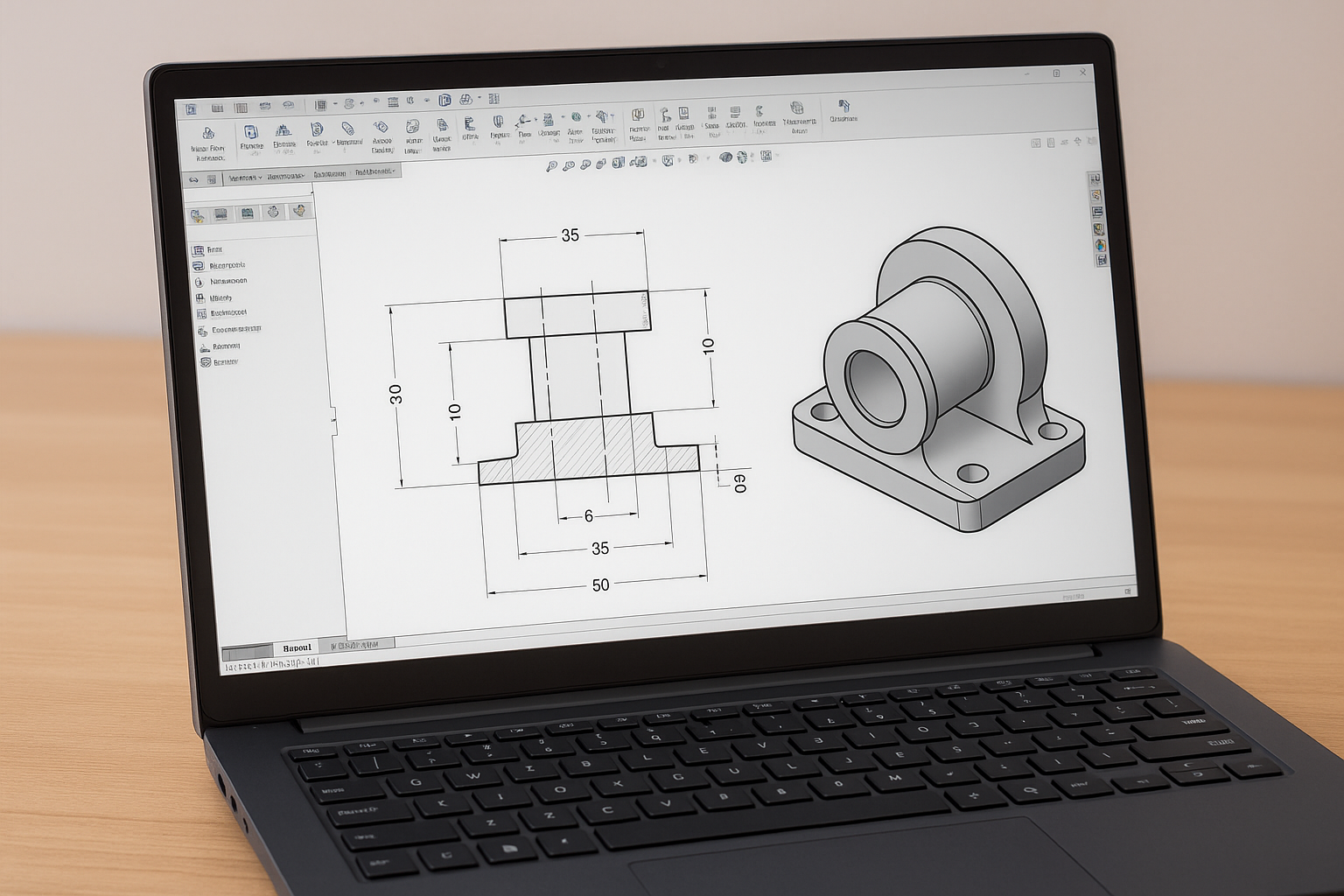Switch to the bold active bottom sheet tab
This screenshot has width=1344, height=896.
click(297, 648)
